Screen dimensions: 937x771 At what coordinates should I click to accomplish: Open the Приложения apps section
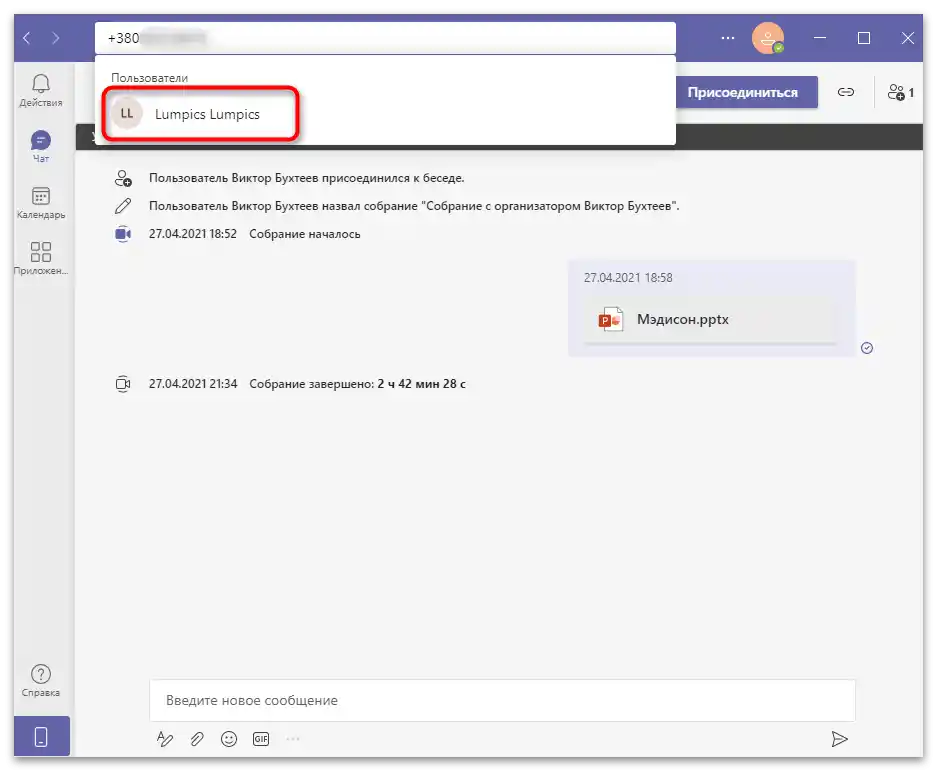pos(41,259)
